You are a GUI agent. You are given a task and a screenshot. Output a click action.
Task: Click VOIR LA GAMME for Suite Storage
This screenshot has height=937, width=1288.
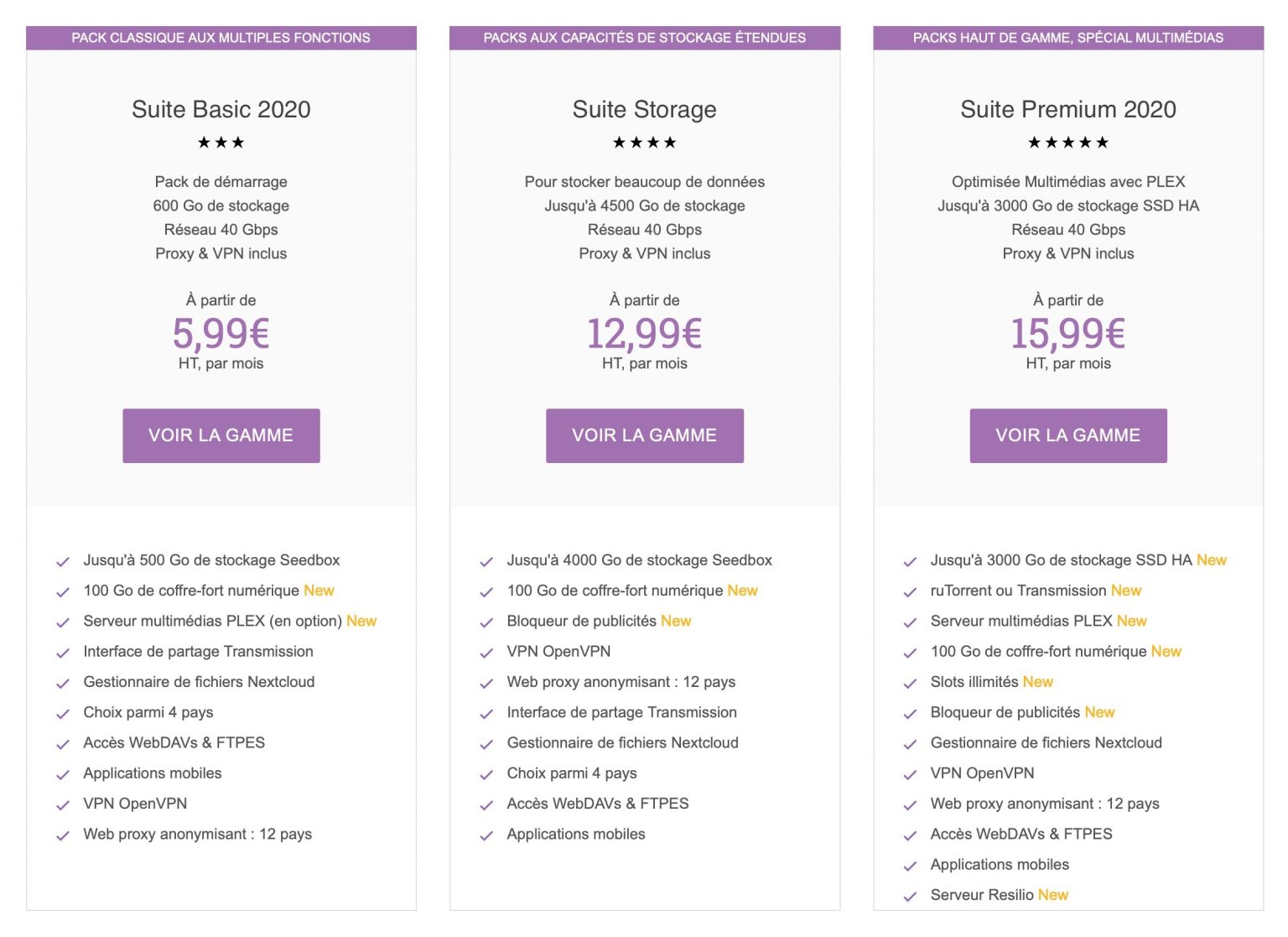tap(645, 435)
